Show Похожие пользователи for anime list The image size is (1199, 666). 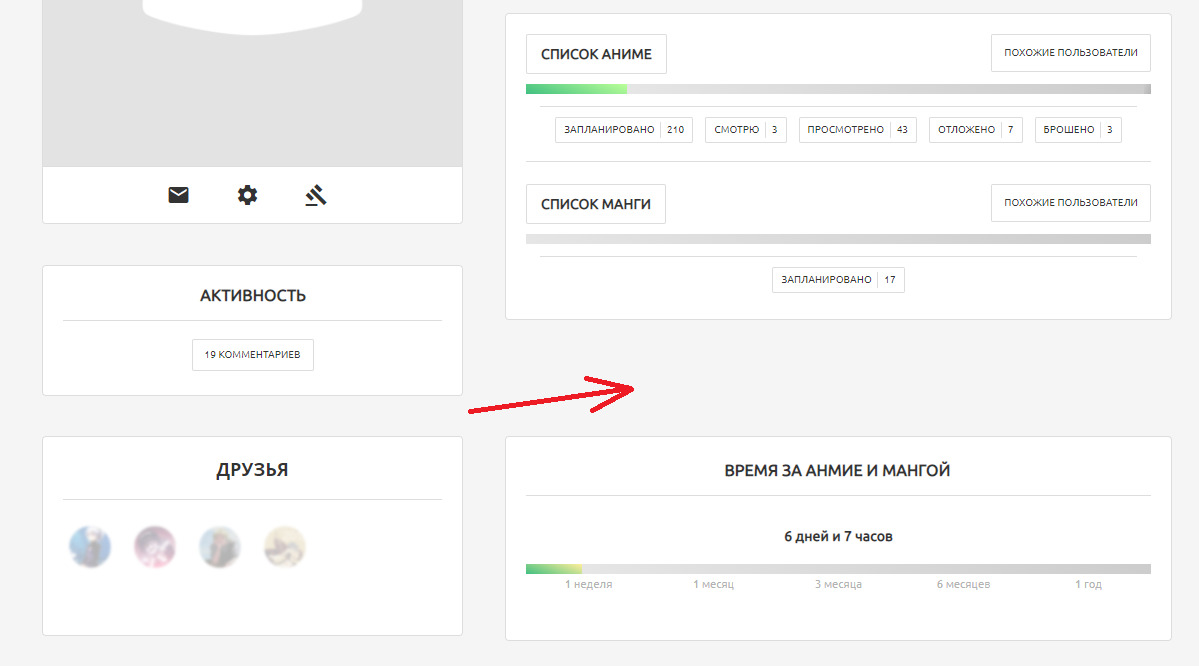pyautogui.click(x=1070, y=53)
